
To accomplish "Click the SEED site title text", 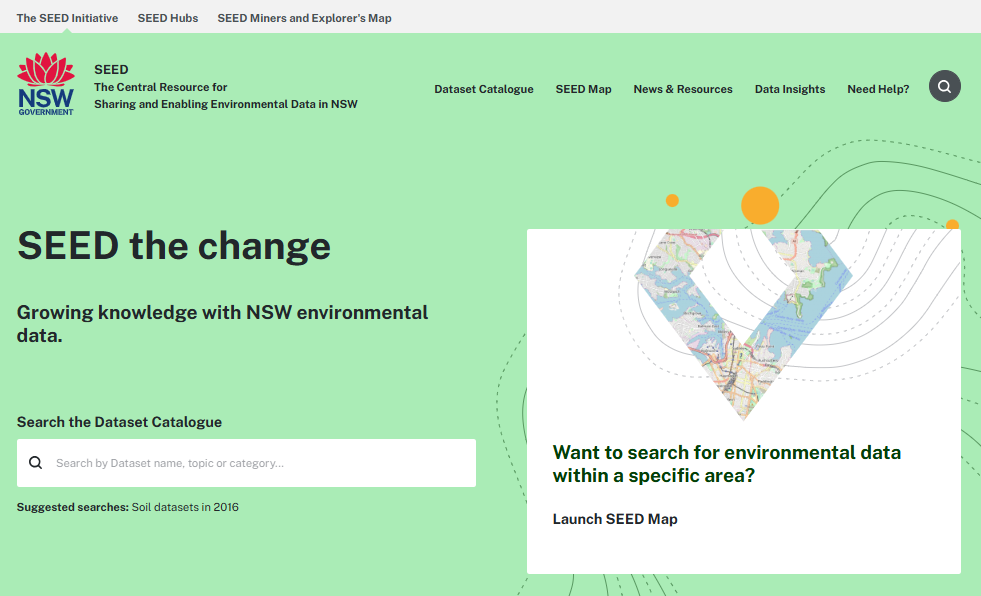I will [111, 69].
